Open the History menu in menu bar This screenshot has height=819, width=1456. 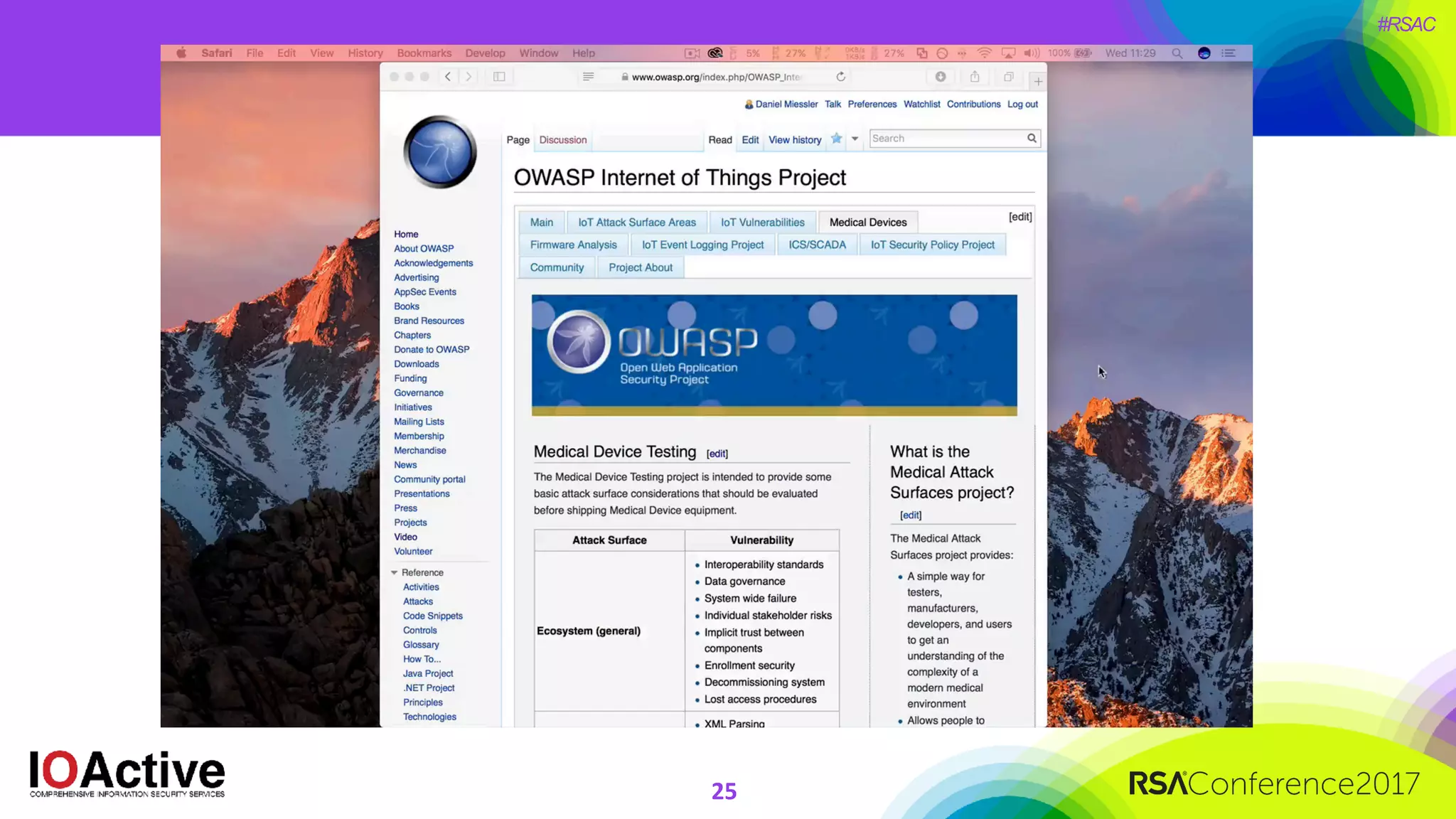pos(365,53)
